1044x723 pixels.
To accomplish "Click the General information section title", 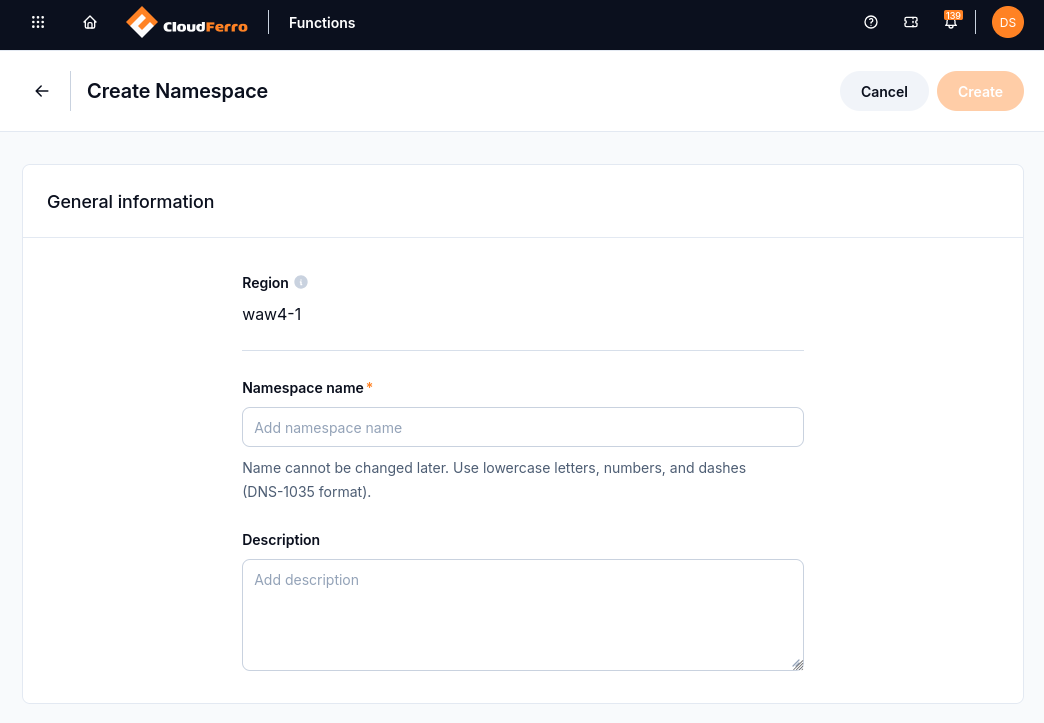I will pyautogui.click(x=130, y=202).
